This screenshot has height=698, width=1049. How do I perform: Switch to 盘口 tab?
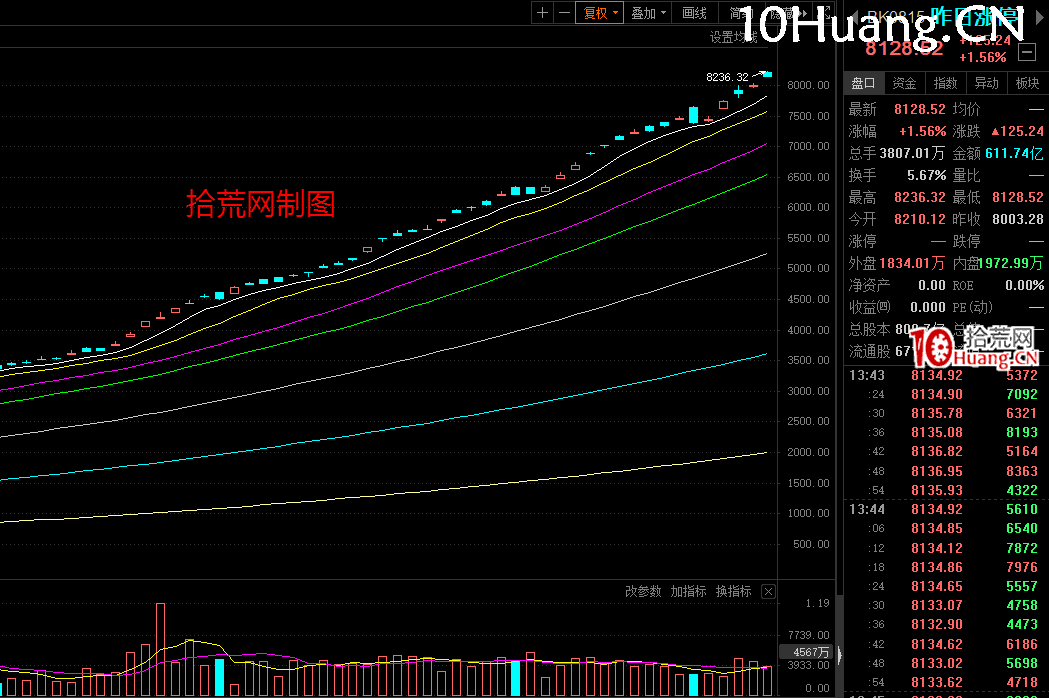coord(863,83)
